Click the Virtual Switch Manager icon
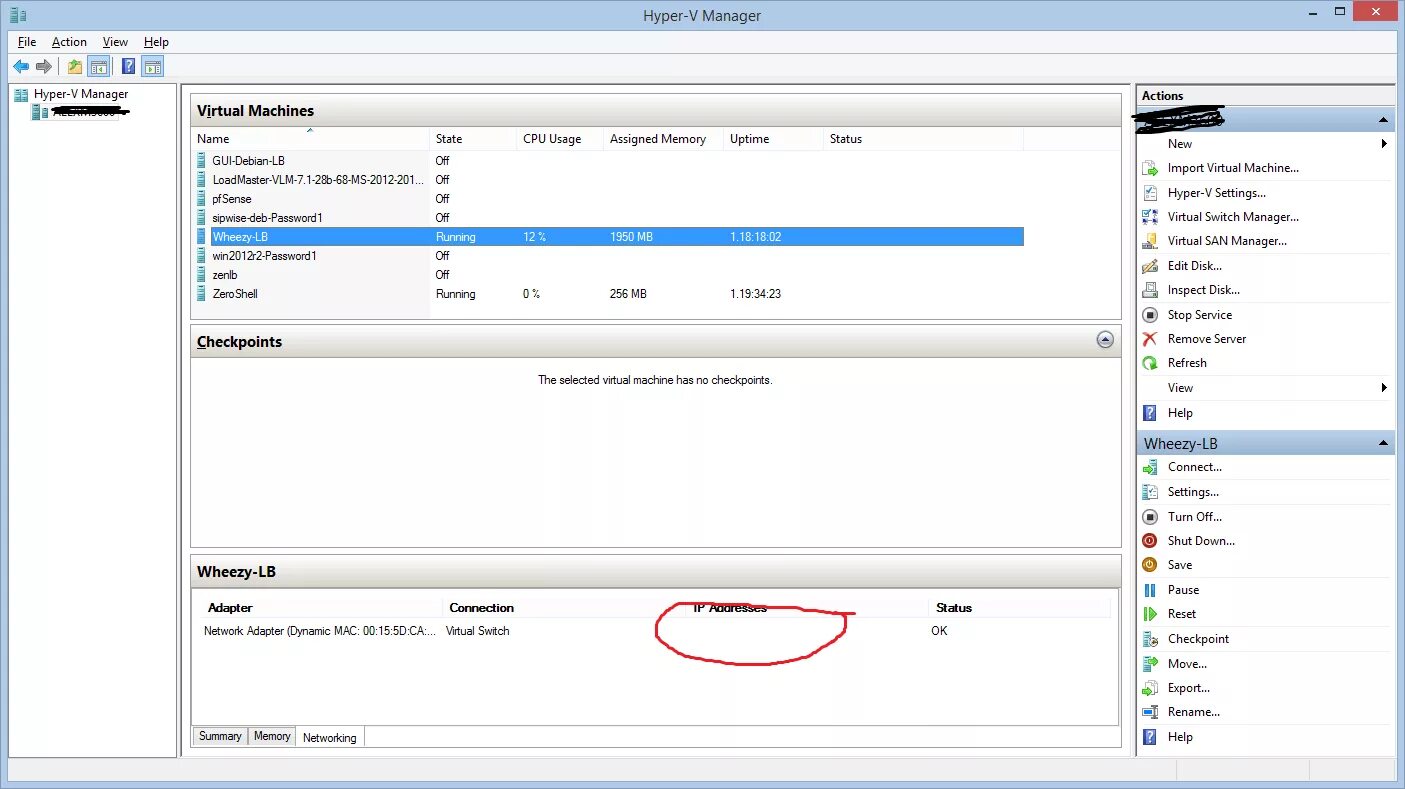This screenshot has height=789, width=1405. click(1150, 217)
